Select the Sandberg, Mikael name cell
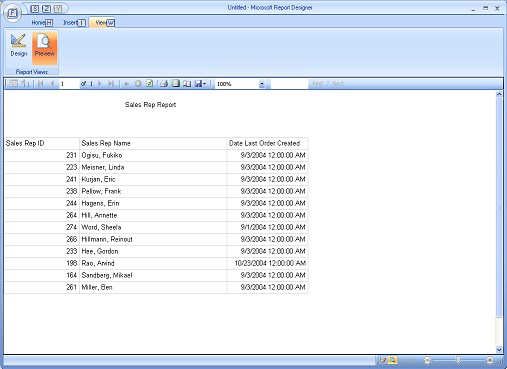Image resolution: width=507 pixels, height=369 pixels. tap(153, 275)
